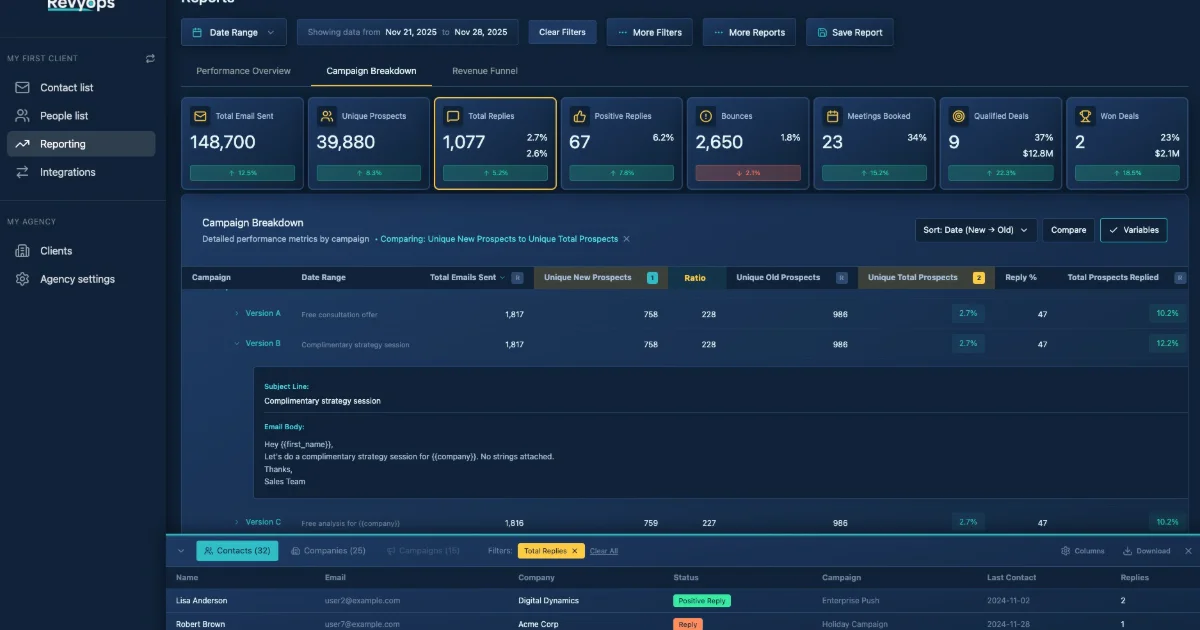Click the Clear Filters button
Screen dimensions: 1200x630
coord(562,32)
